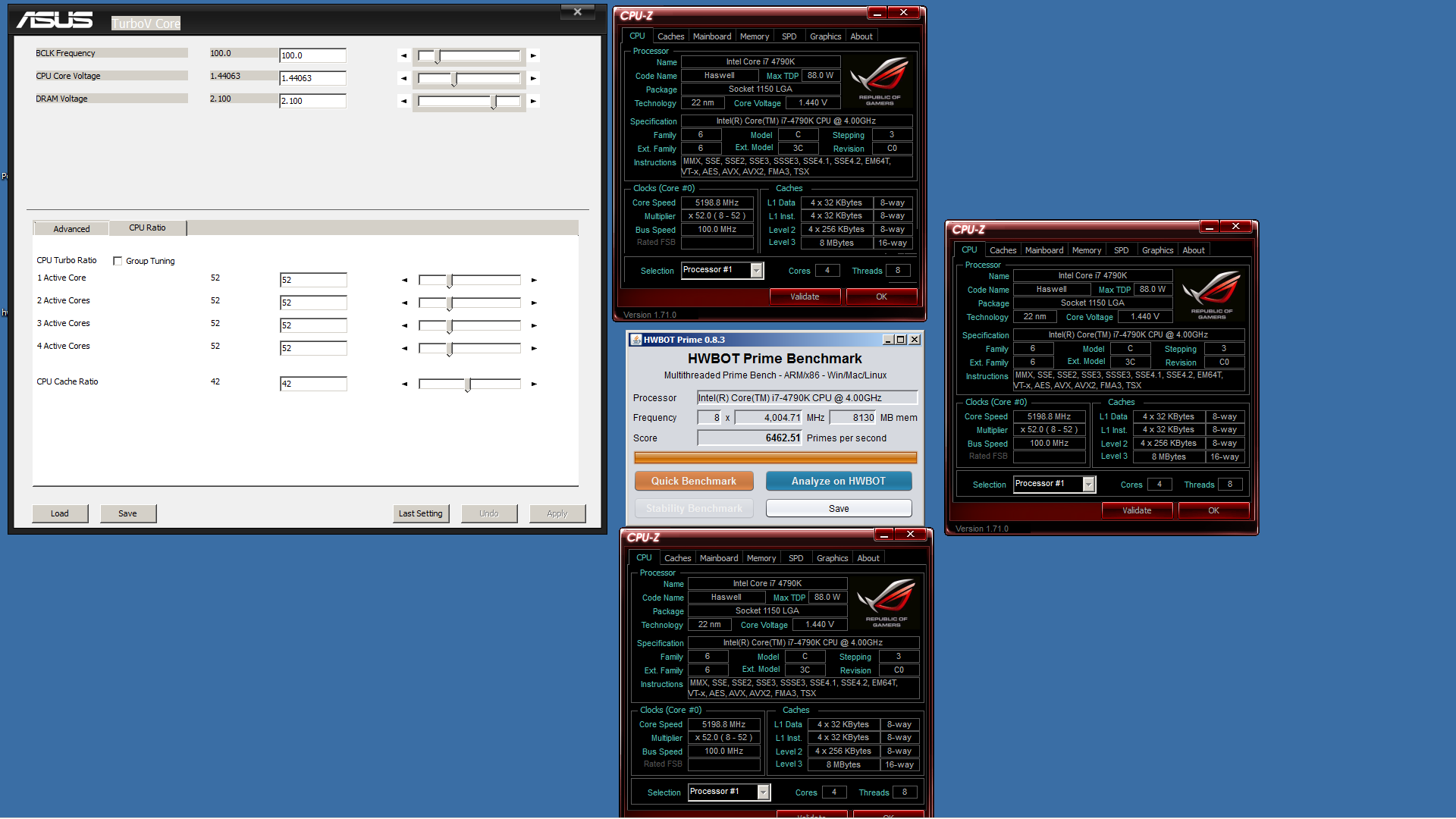Click the DRAM Voltage input field

[x=313, y=101]
